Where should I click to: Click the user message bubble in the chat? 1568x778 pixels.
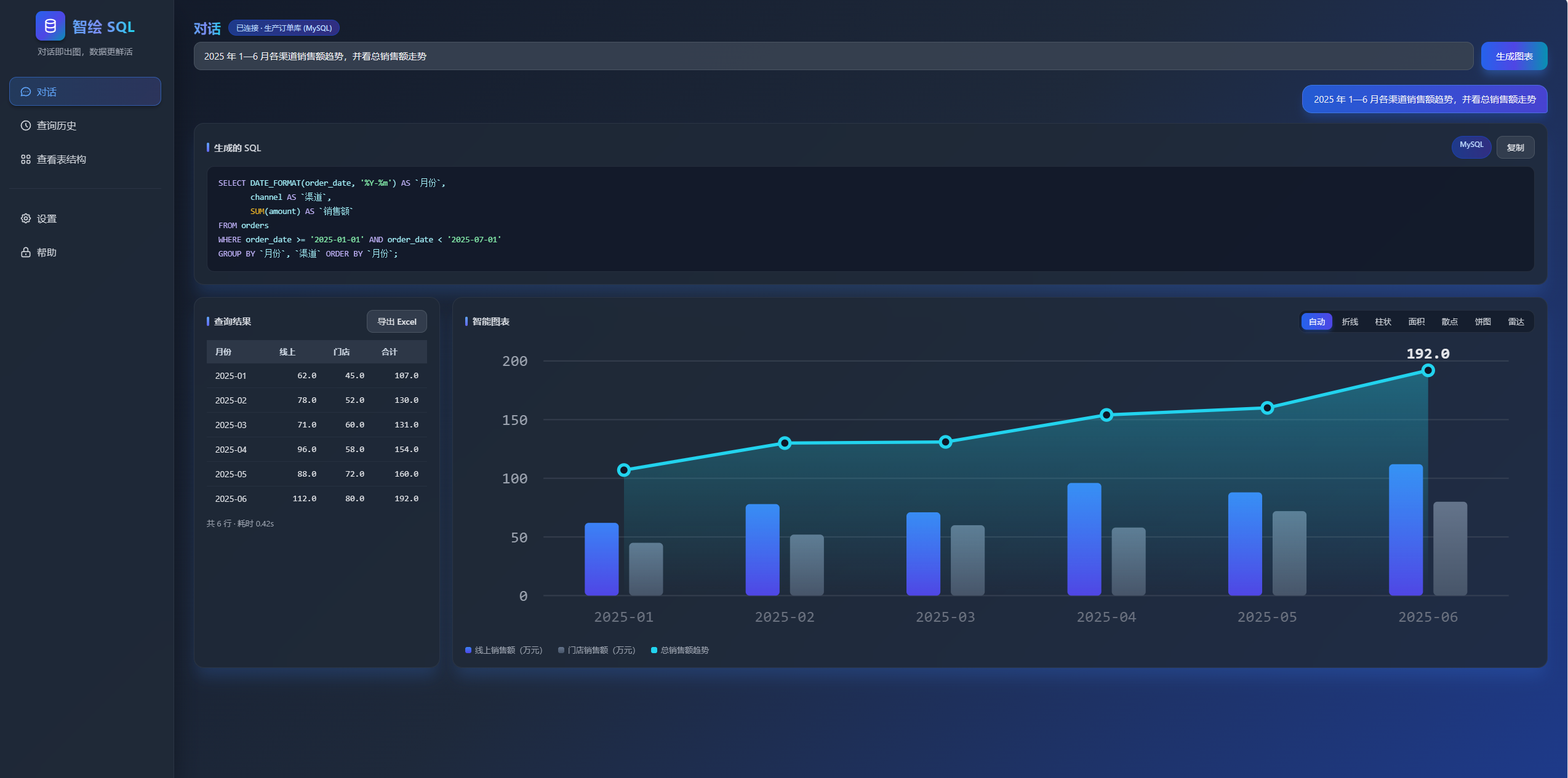point(1425,99)
